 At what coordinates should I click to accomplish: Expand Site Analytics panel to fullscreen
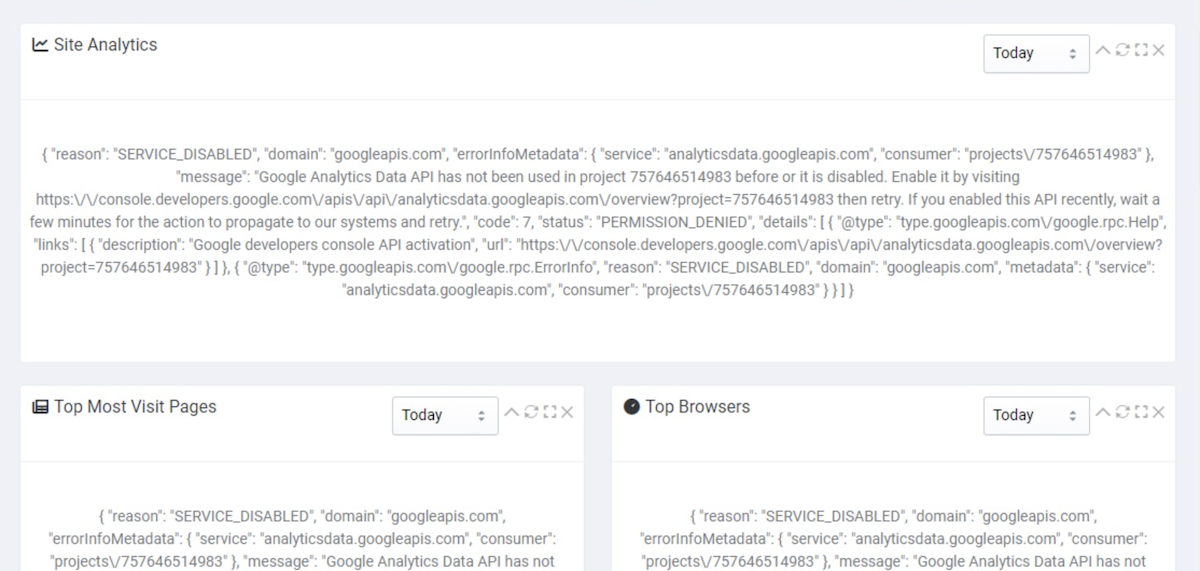[x=1141, y=50]
